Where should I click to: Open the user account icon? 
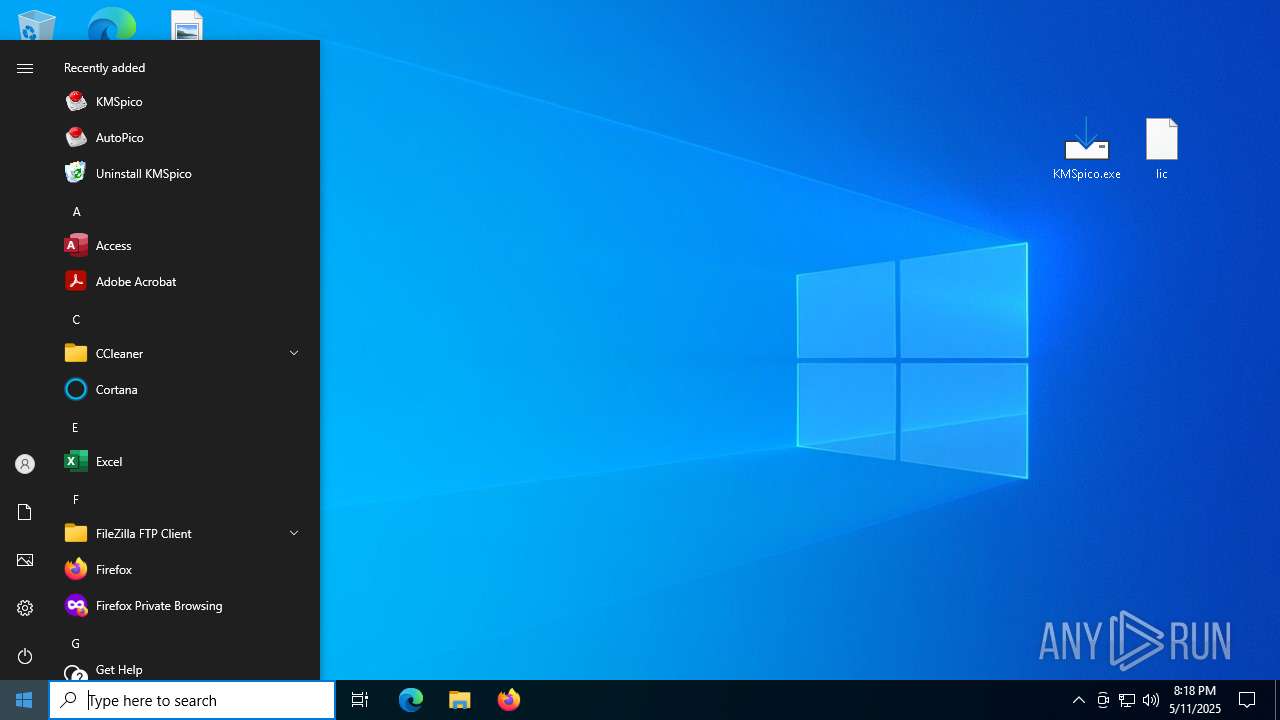coord(25,464)
